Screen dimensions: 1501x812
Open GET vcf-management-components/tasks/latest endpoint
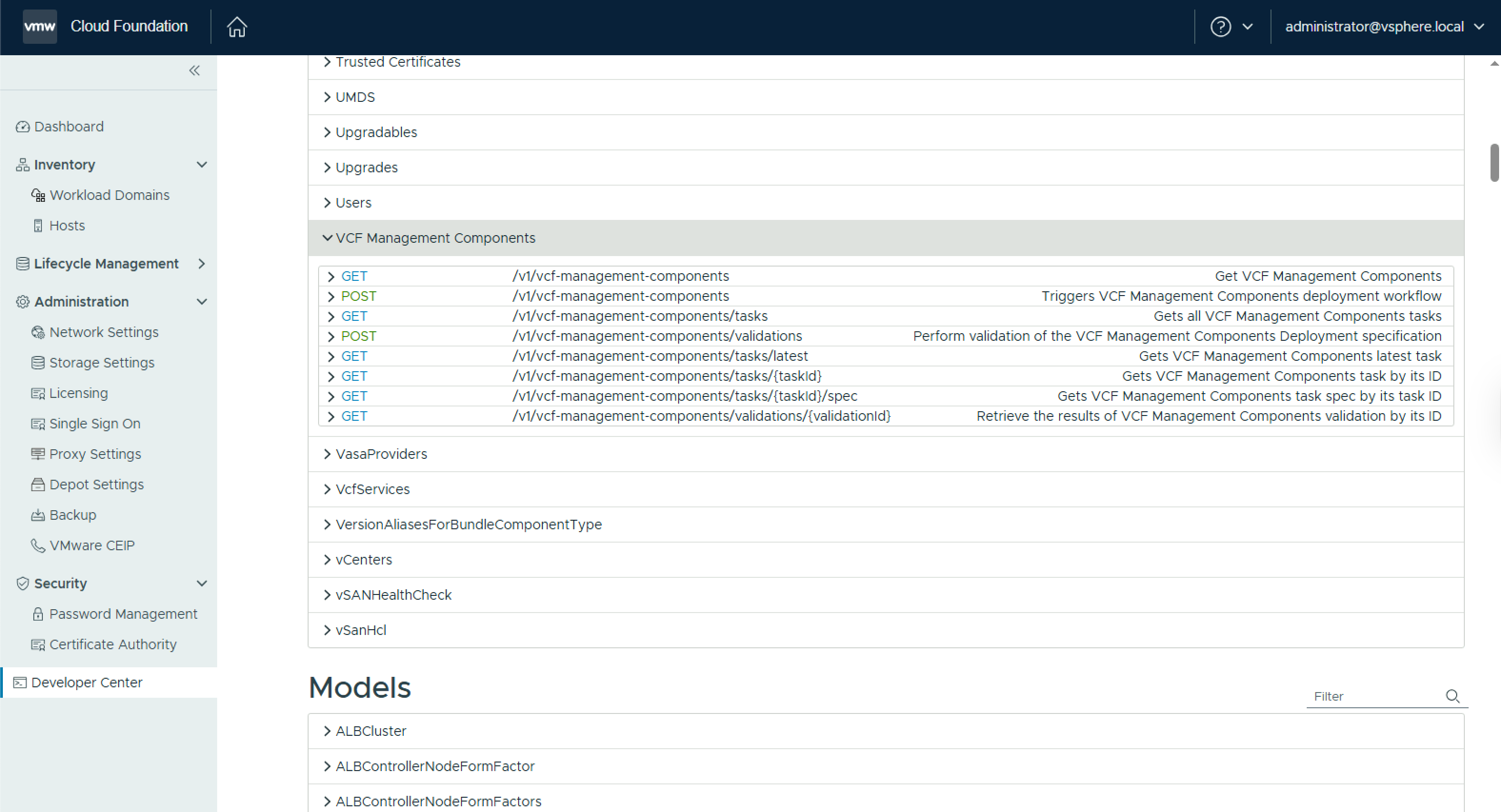point(660,356)
